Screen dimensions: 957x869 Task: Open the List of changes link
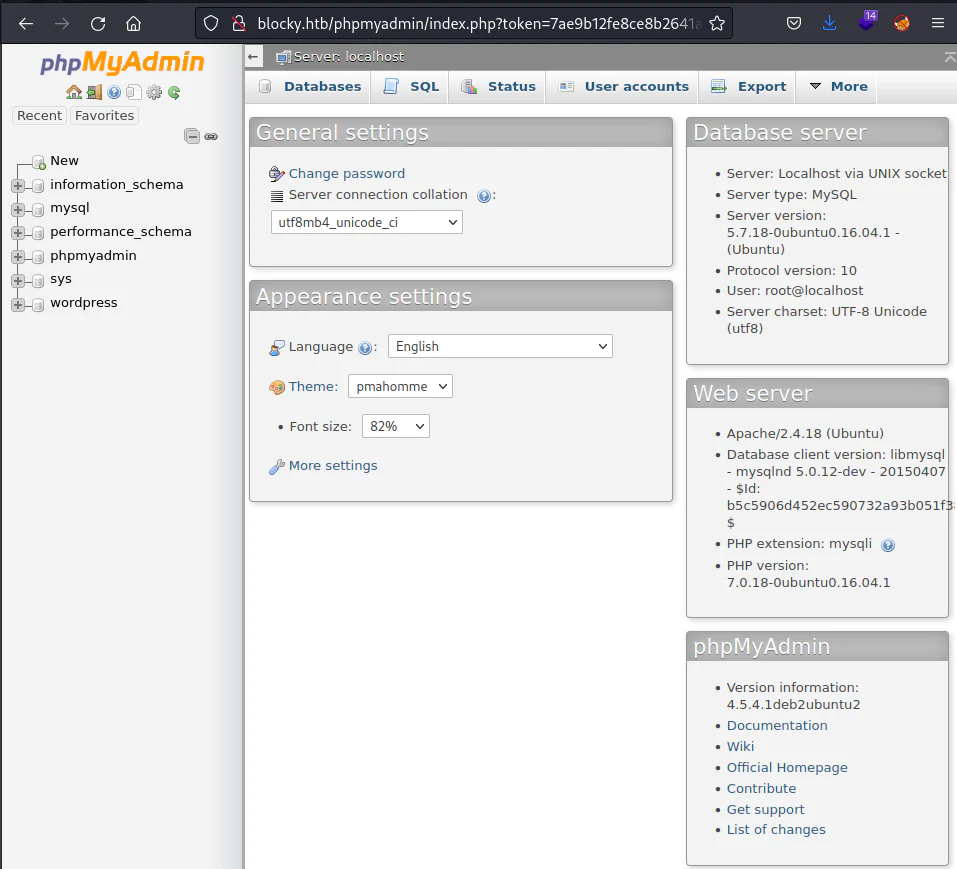point(776,830)
